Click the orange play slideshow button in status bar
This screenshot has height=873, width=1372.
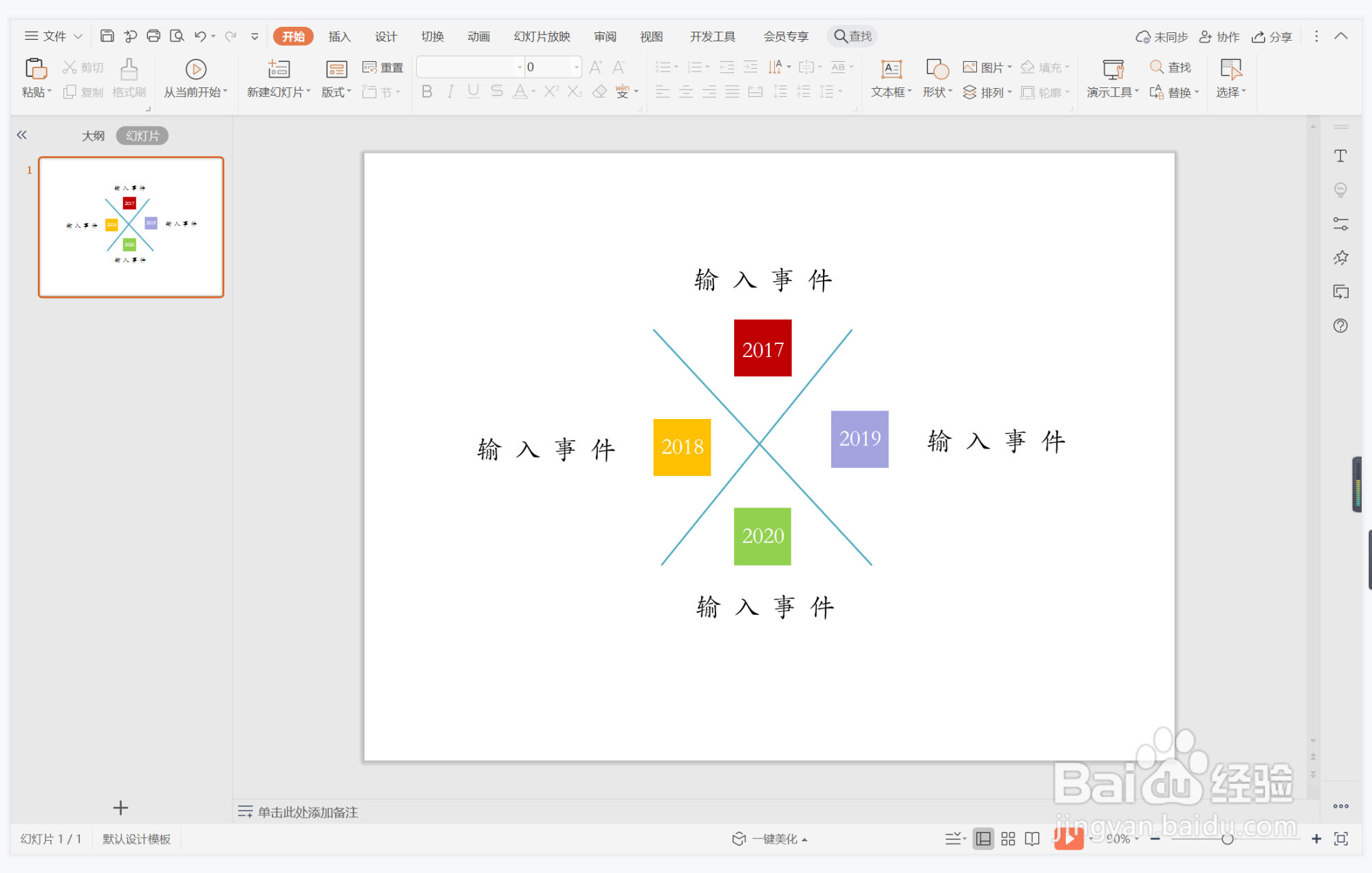pos(1069,838)
